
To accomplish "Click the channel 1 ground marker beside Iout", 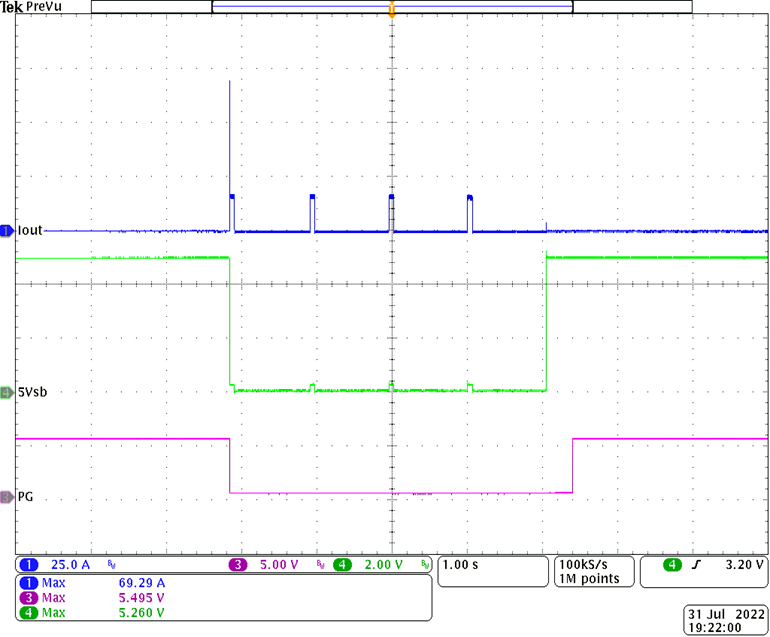I will tap(7, 230).
